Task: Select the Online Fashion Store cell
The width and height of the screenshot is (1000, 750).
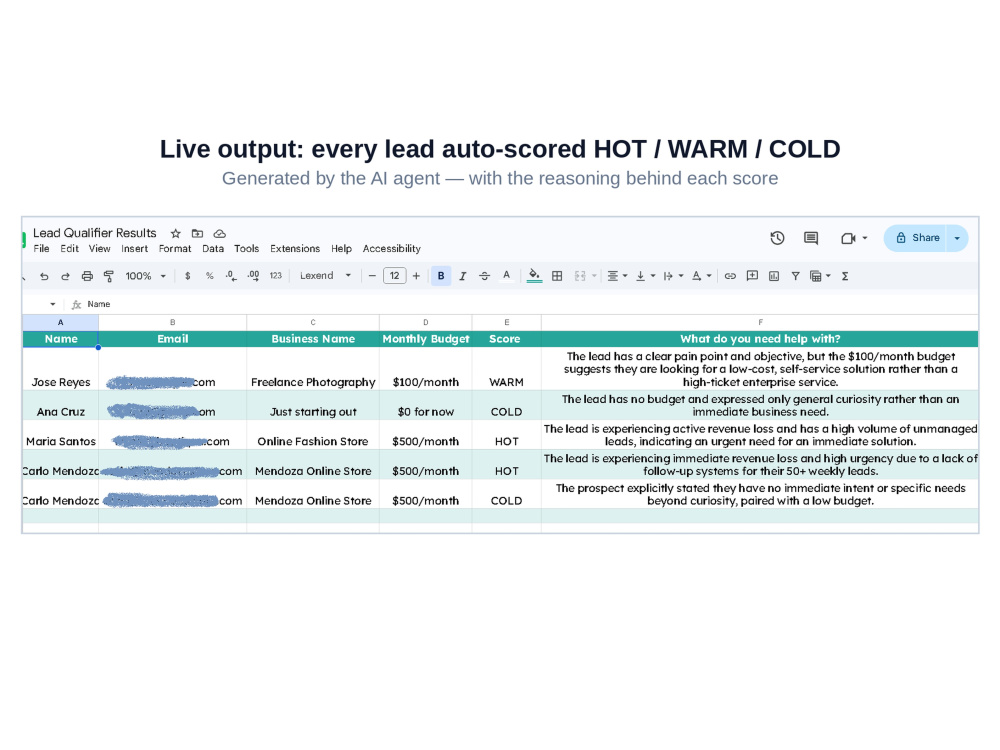Action: pos(312,435)
